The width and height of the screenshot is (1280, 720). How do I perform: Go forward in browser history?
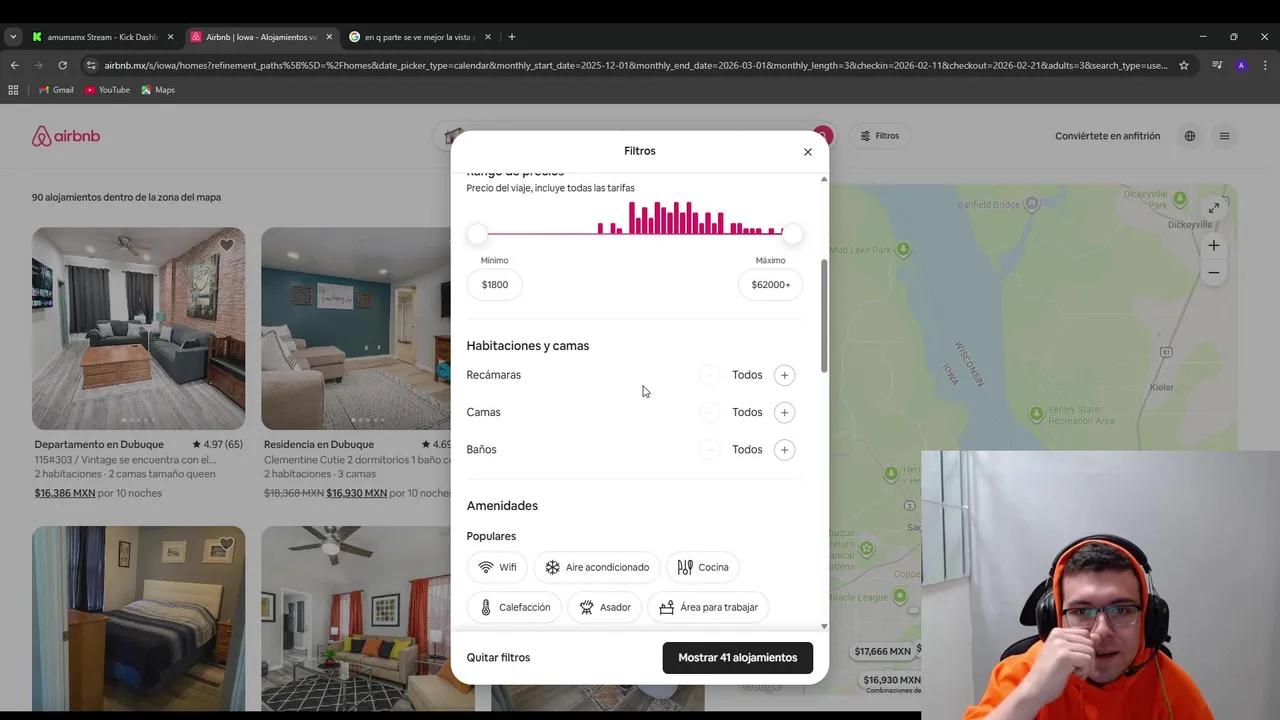(38, 65)
